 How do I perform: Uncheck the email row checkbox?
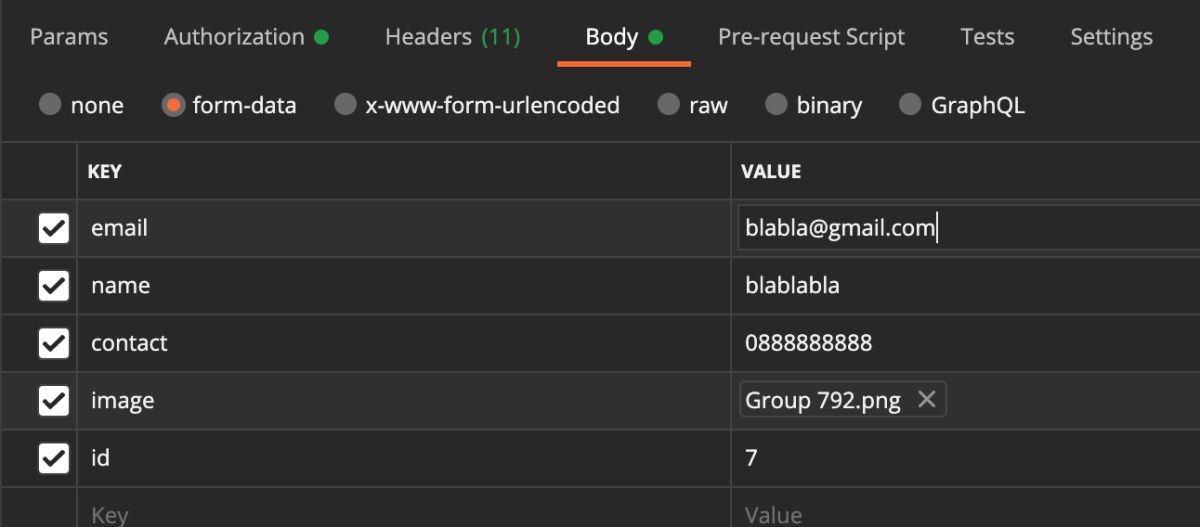pyautogui.click(x=53, y=229)
